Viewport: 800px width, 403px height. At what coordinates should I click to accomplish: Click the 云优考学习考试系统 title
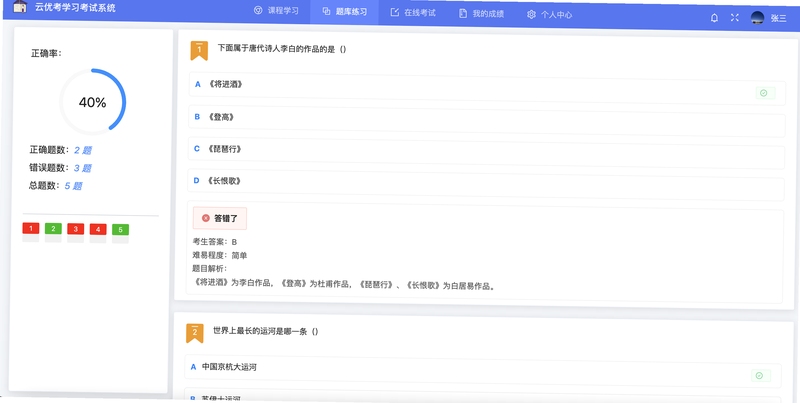coord(75,8)
